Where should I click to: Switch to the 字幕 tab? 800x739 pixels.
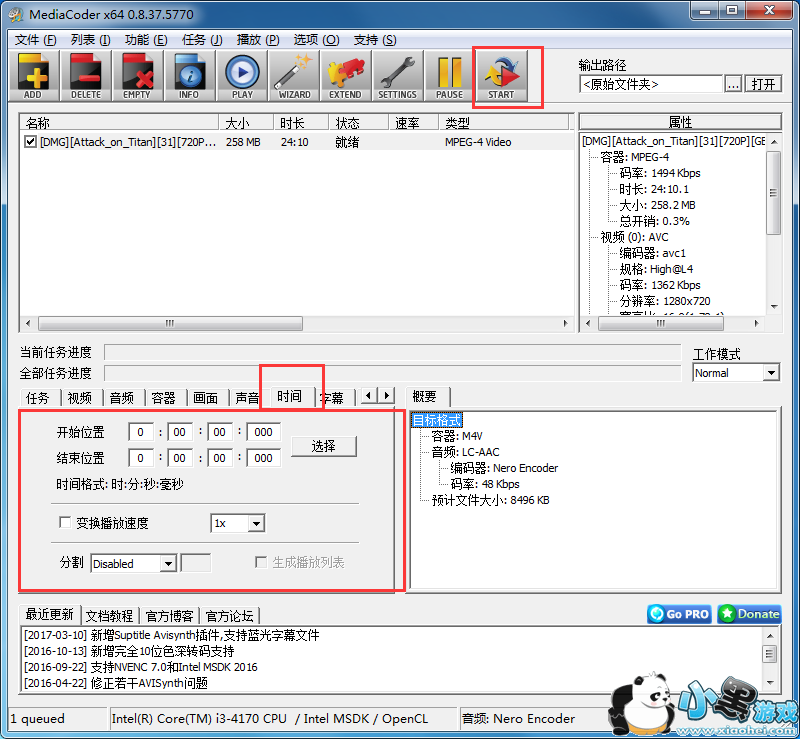333,396
